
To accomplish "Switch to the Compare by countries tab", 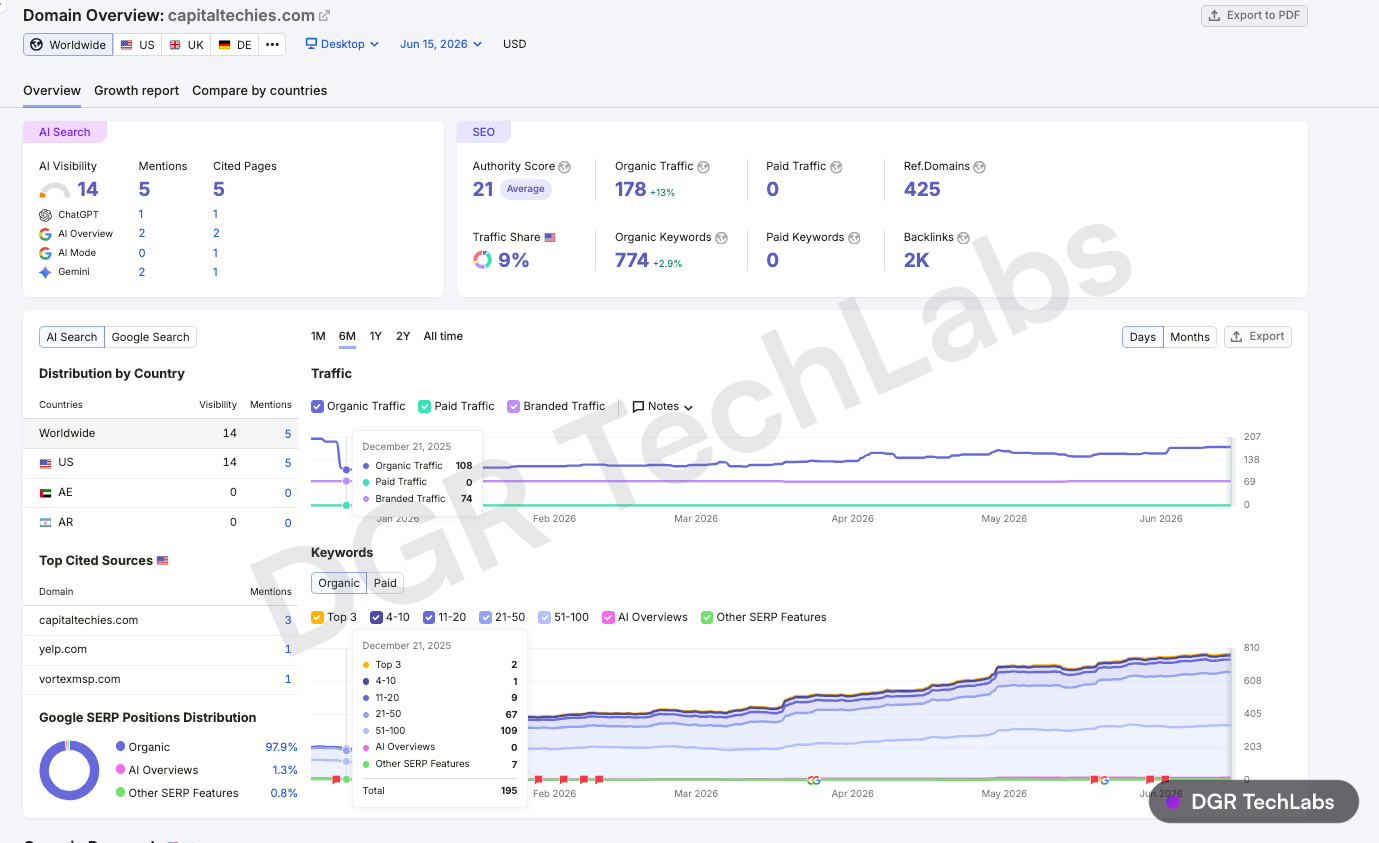I will [x=259, y=91].
